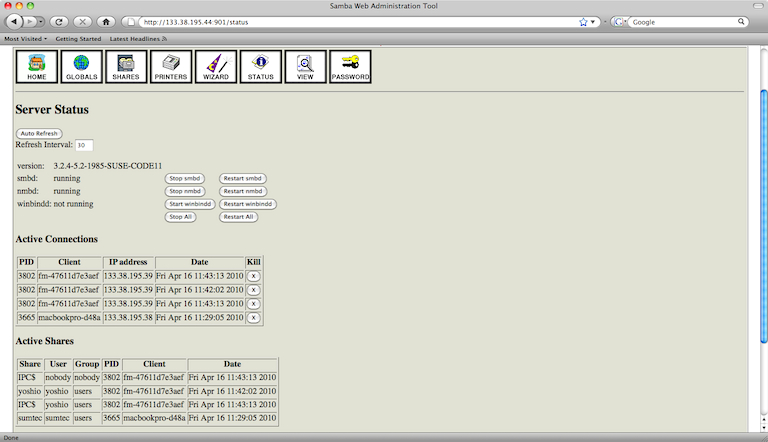
Task: Click the Restart smbd button
Action: (x=242, y=178)
